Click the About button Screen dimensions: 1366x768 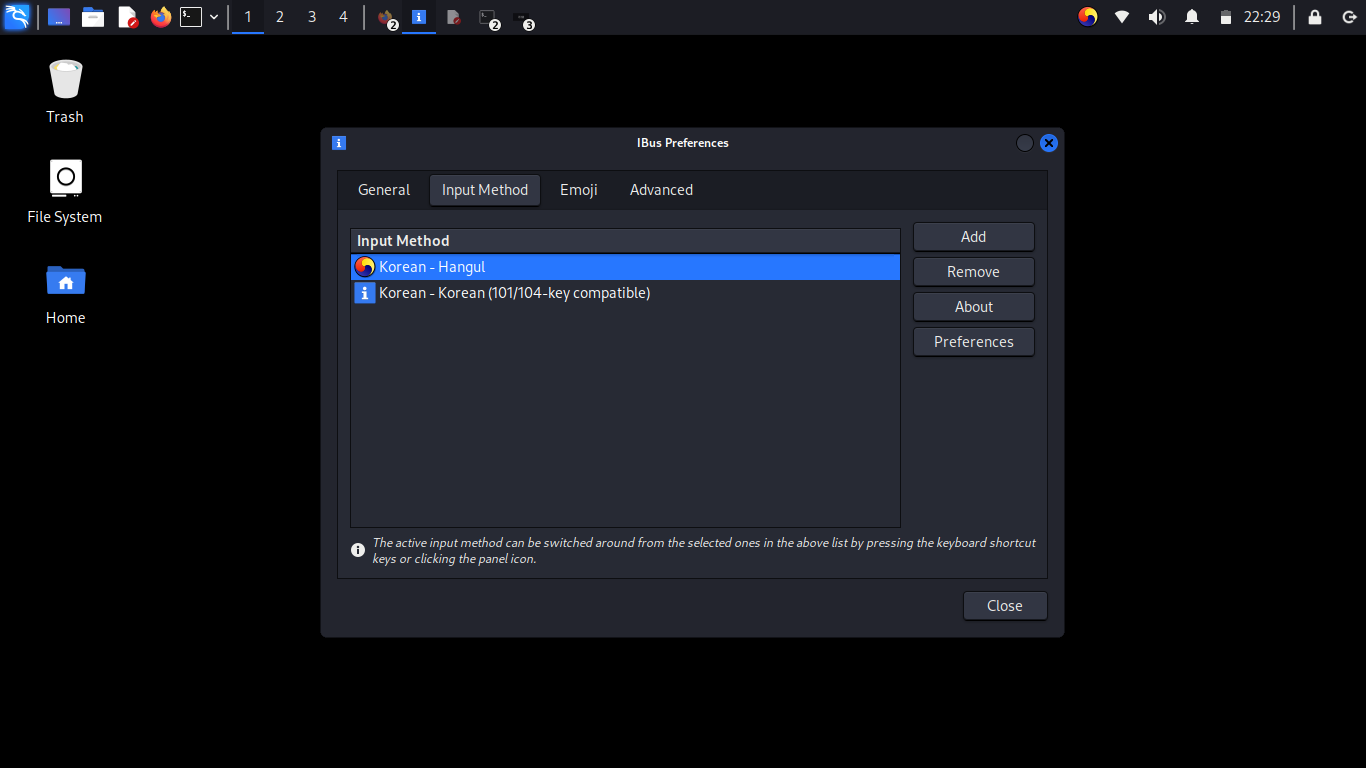pos(974,307)
